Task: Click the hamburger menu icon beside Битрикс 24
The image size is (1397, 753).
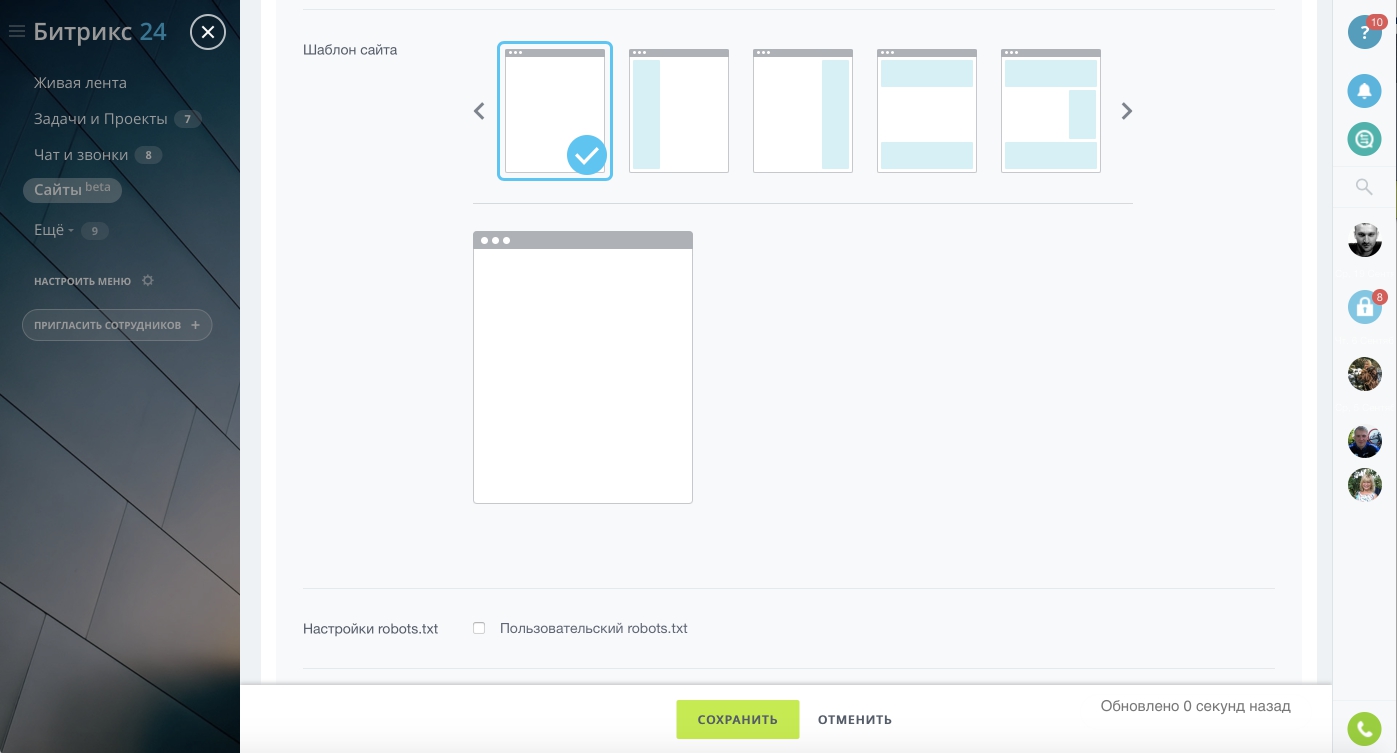Action: click(16, 32)
